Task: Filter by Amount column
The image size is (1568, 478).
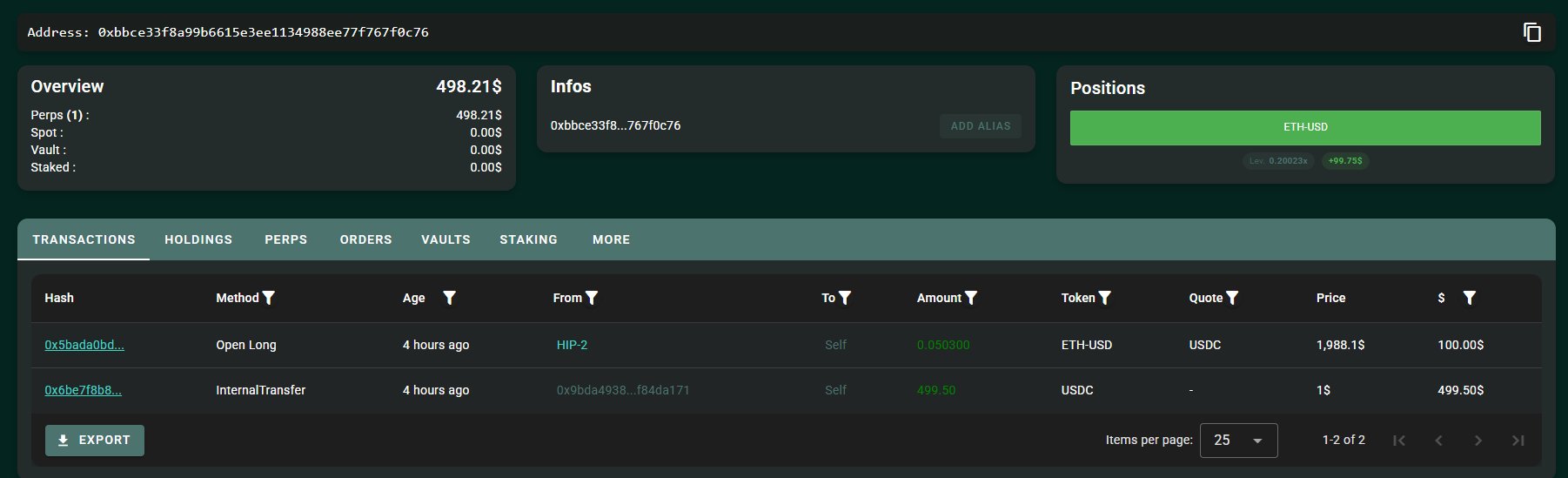Action: (971, 298)
